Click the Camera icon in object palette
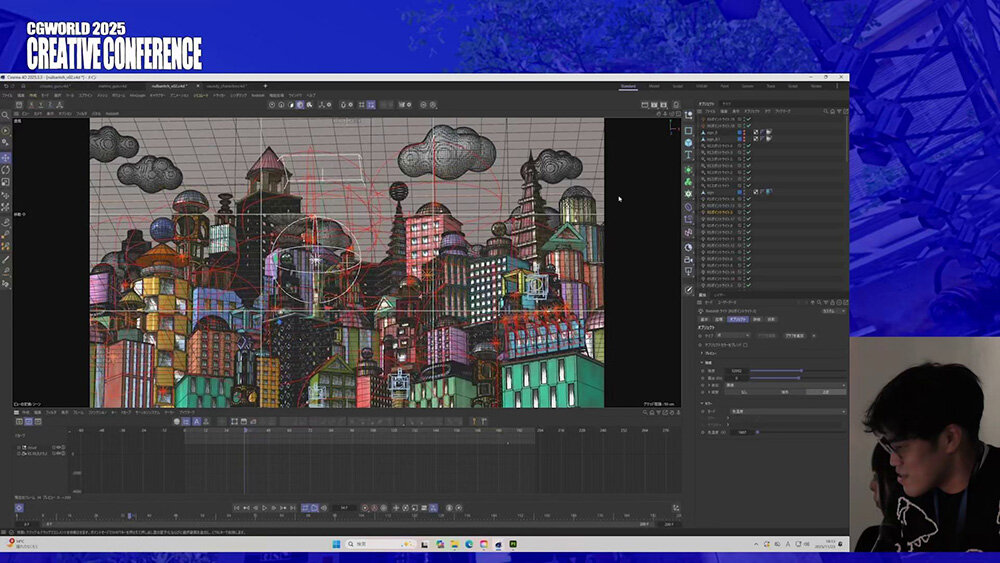This screenshot has width=1000, height=563. coord(689,259)
